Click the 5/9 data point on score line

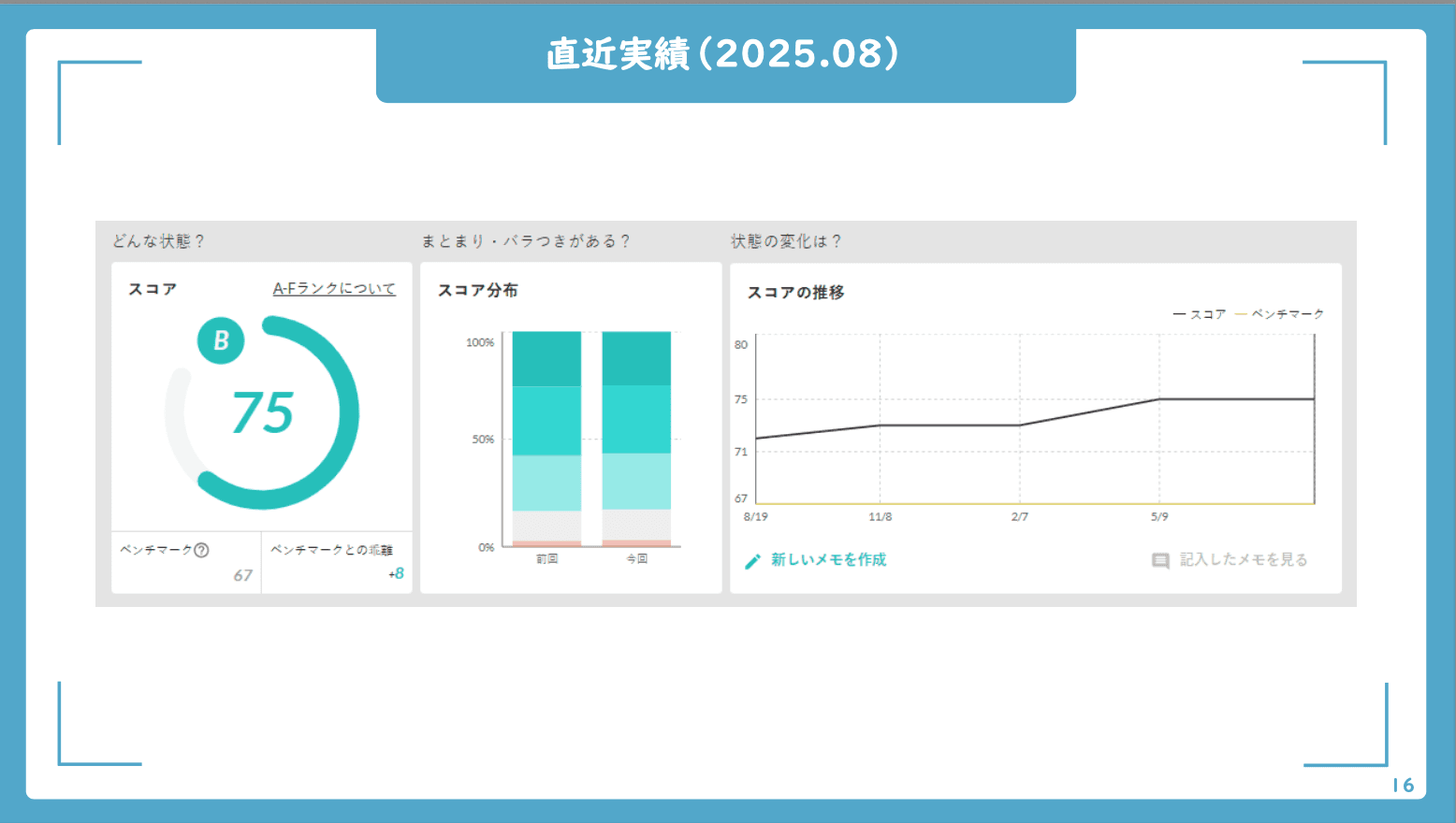1159,399
